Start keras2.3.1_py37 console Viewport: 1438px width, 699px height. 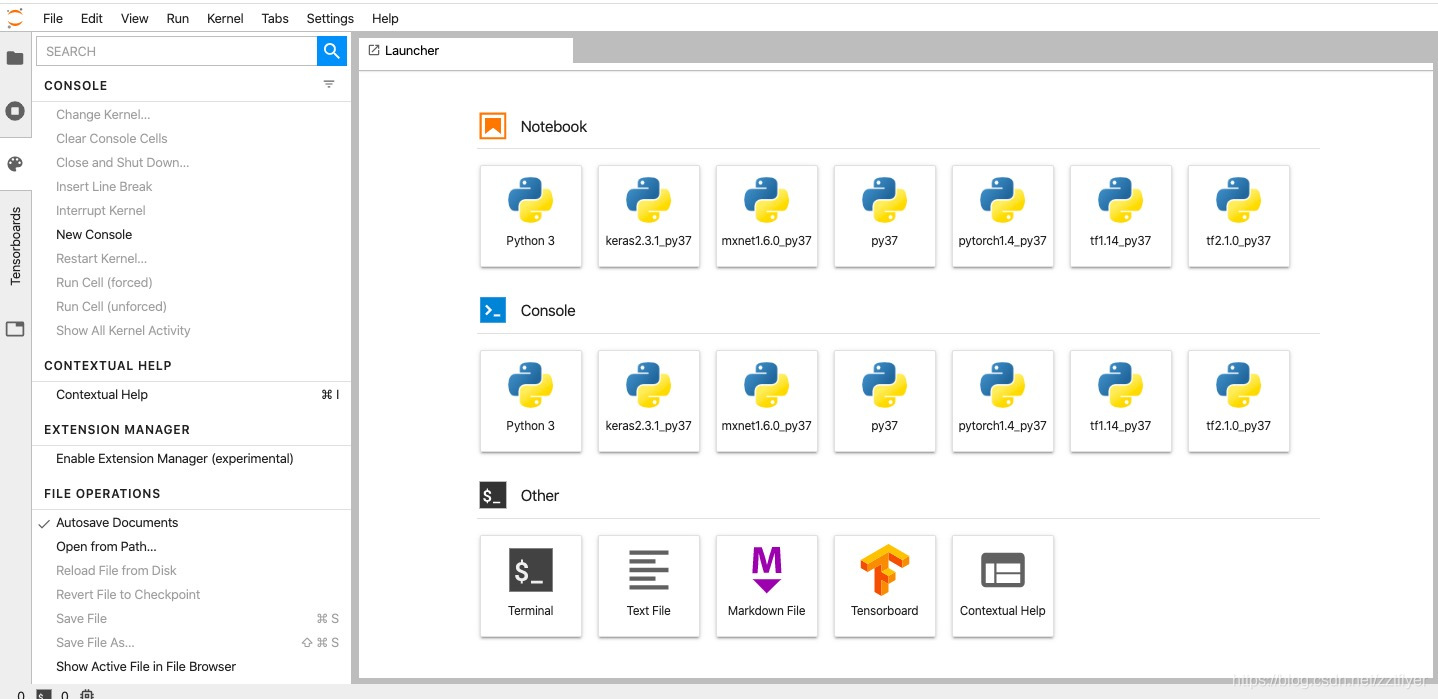[x=649, y=401]
